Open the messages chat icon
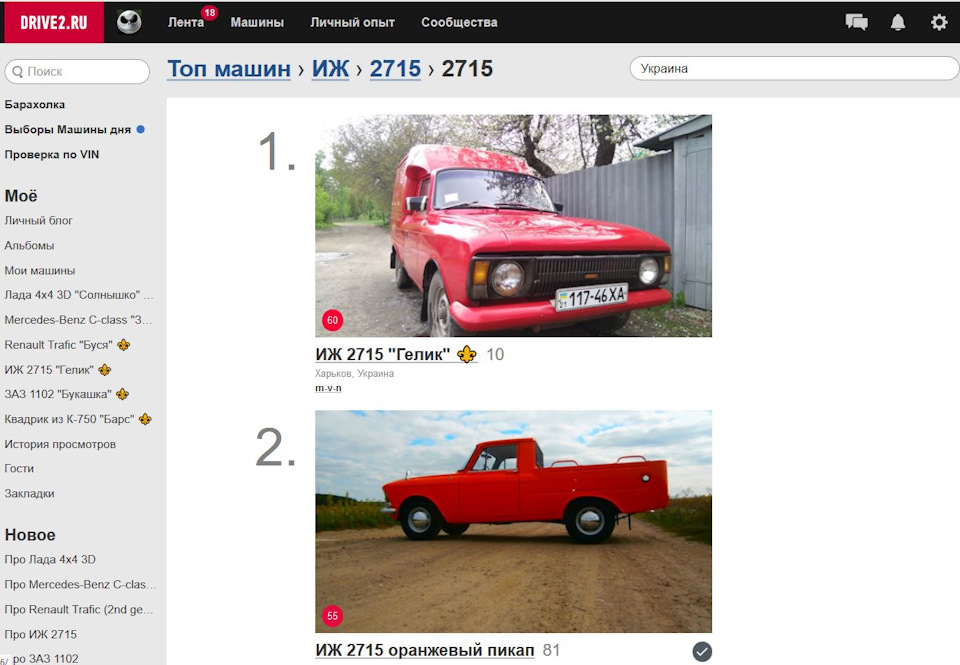960x665 pixels. (856, 23)
